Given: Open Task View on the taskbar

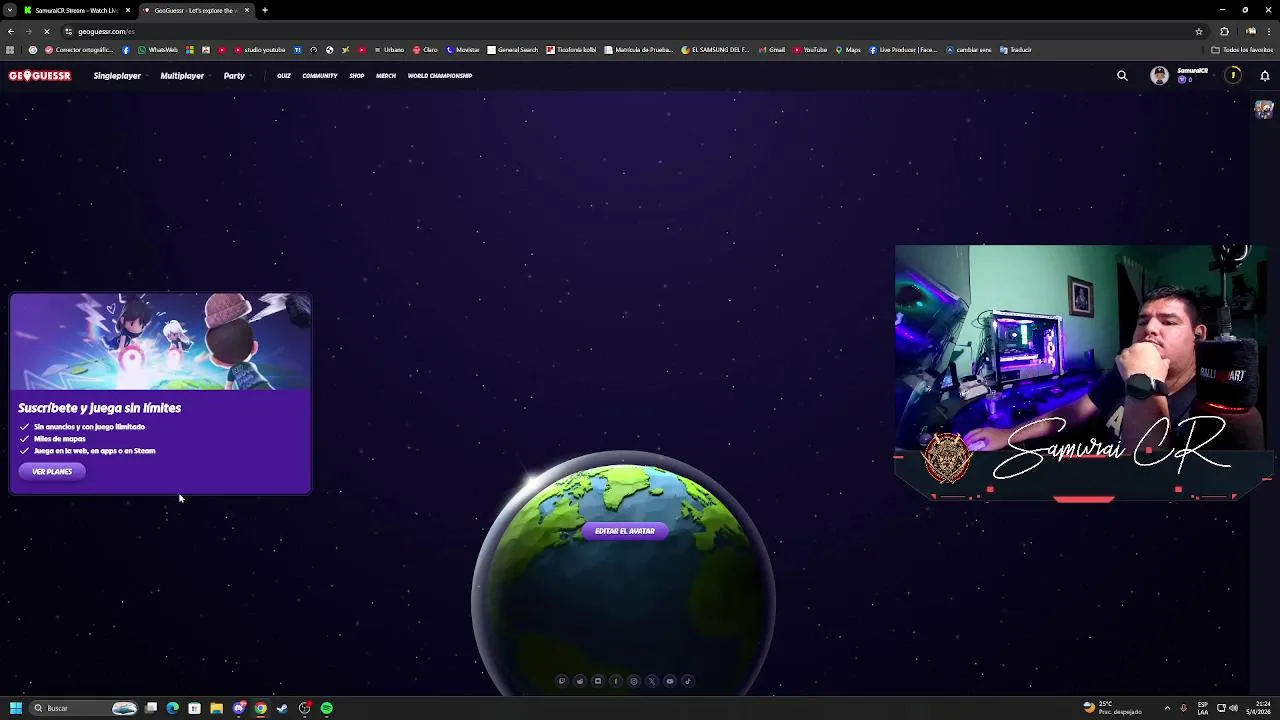Looking at the screenshot, I should tap(151, 708).
